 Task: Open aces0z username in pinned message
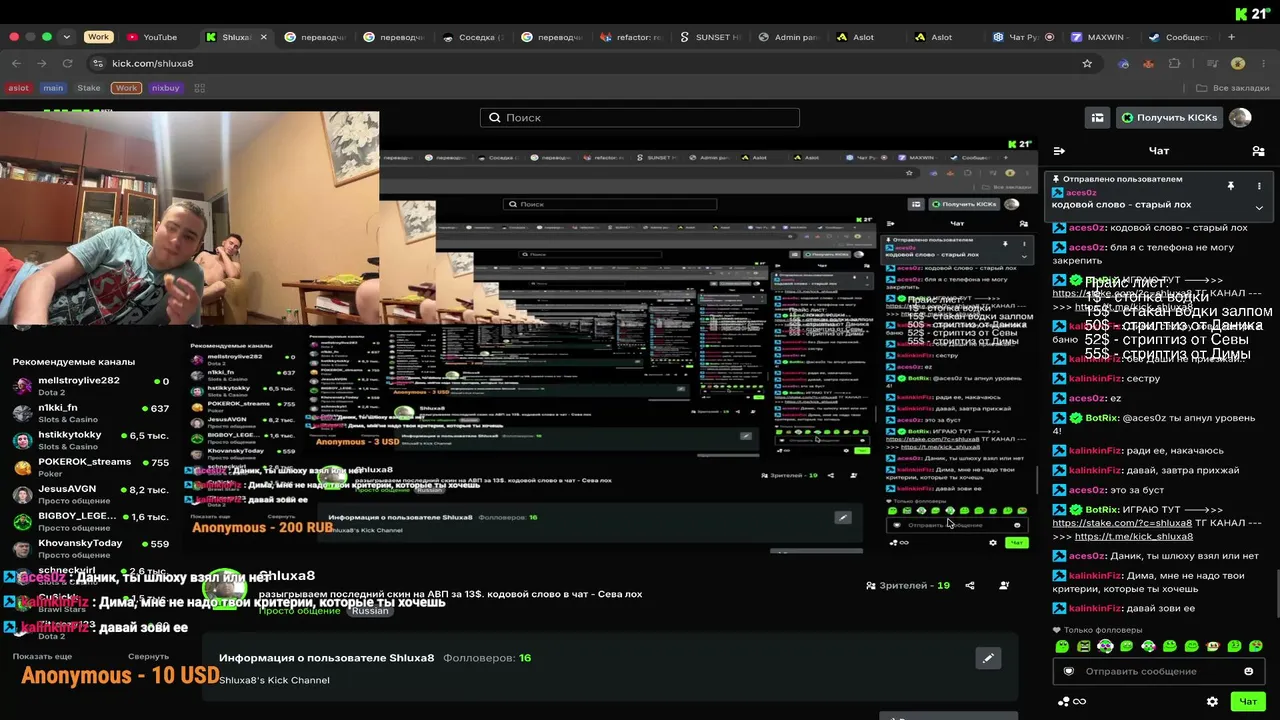1081,193
